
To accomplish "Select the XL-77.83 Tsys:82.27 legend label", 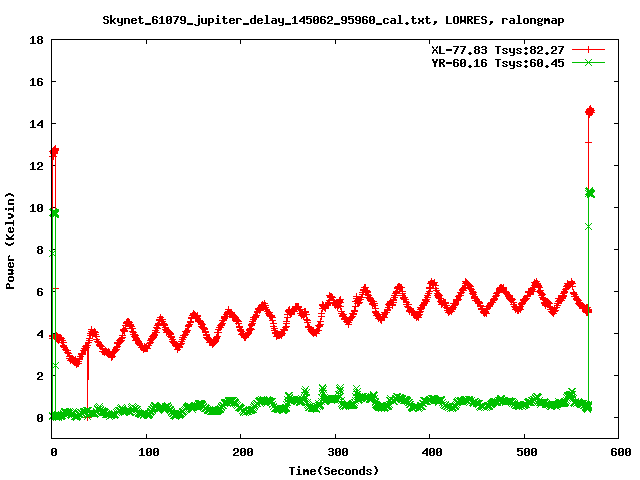I will [498, 49].
